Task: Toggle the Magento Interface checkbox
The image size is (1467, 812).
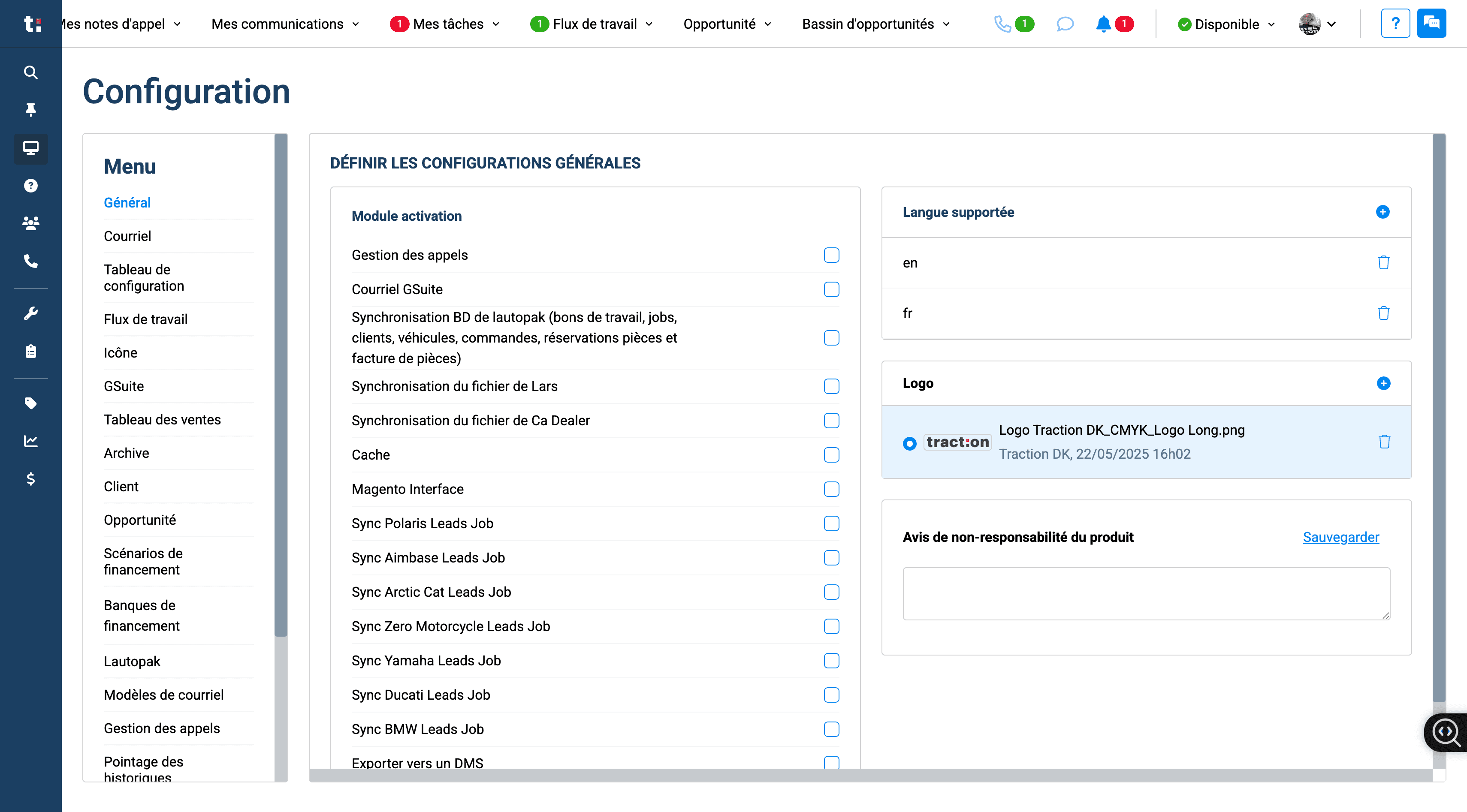Action: (831, 489)
